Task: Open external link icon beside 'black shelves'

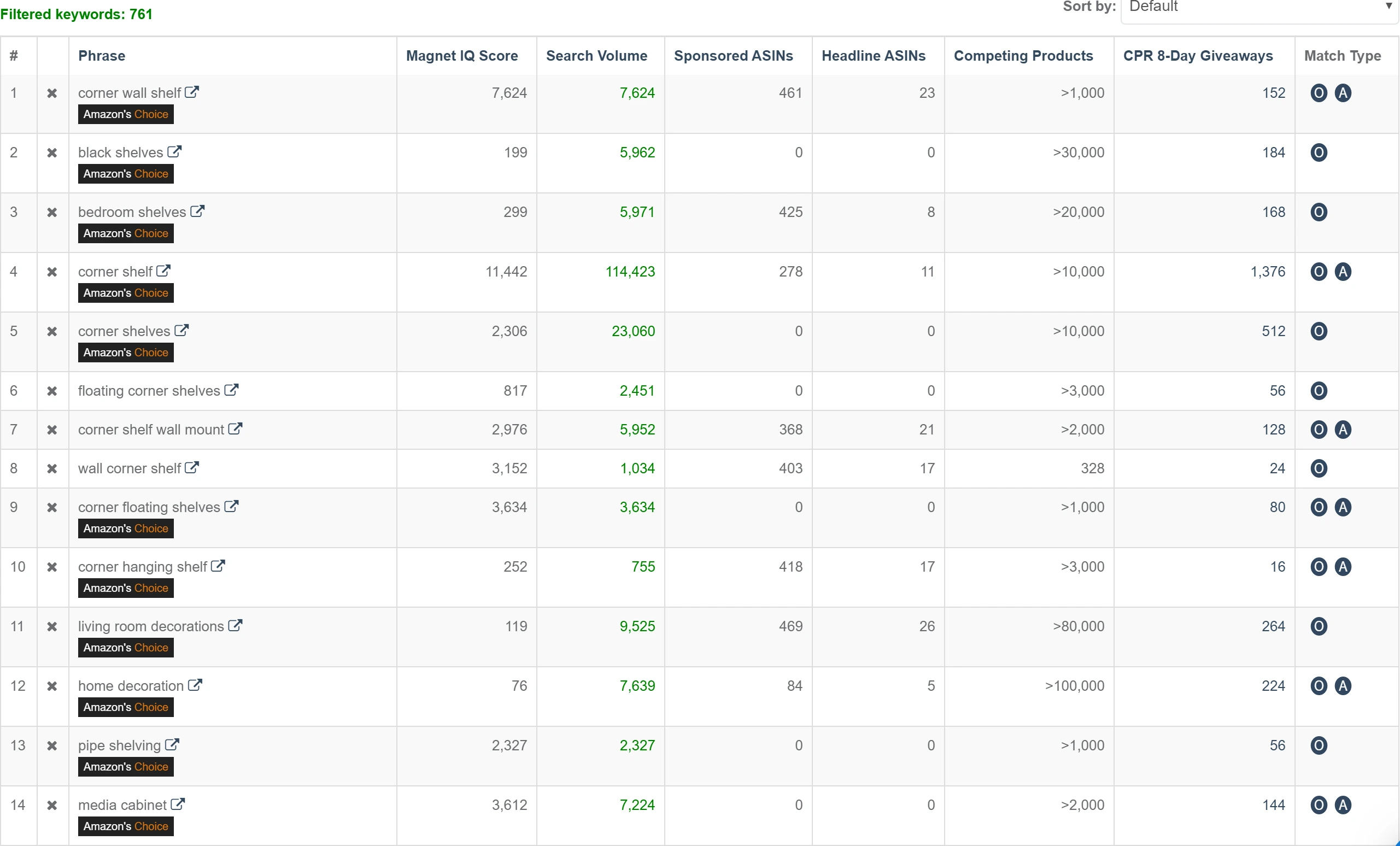Action: coord(174,152)
